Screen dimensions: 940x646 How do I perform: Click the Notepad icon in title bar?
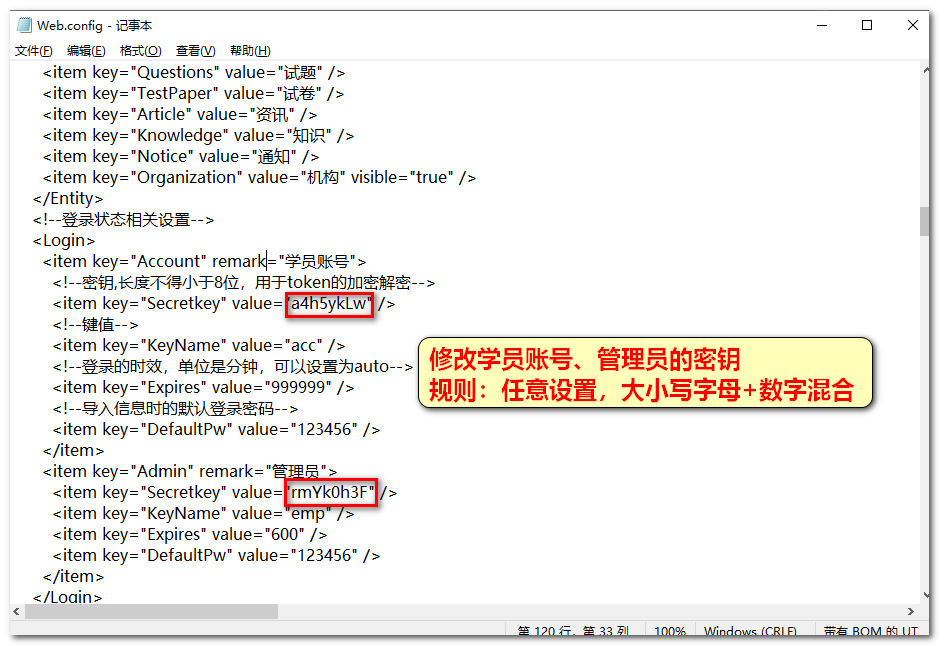[24, 26]
